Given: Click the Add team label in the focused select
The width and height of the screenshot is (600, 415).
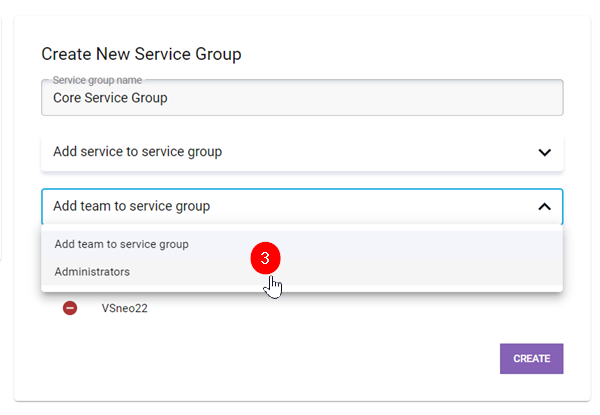Looking at the screenshot, I should [x=131, y=207].
